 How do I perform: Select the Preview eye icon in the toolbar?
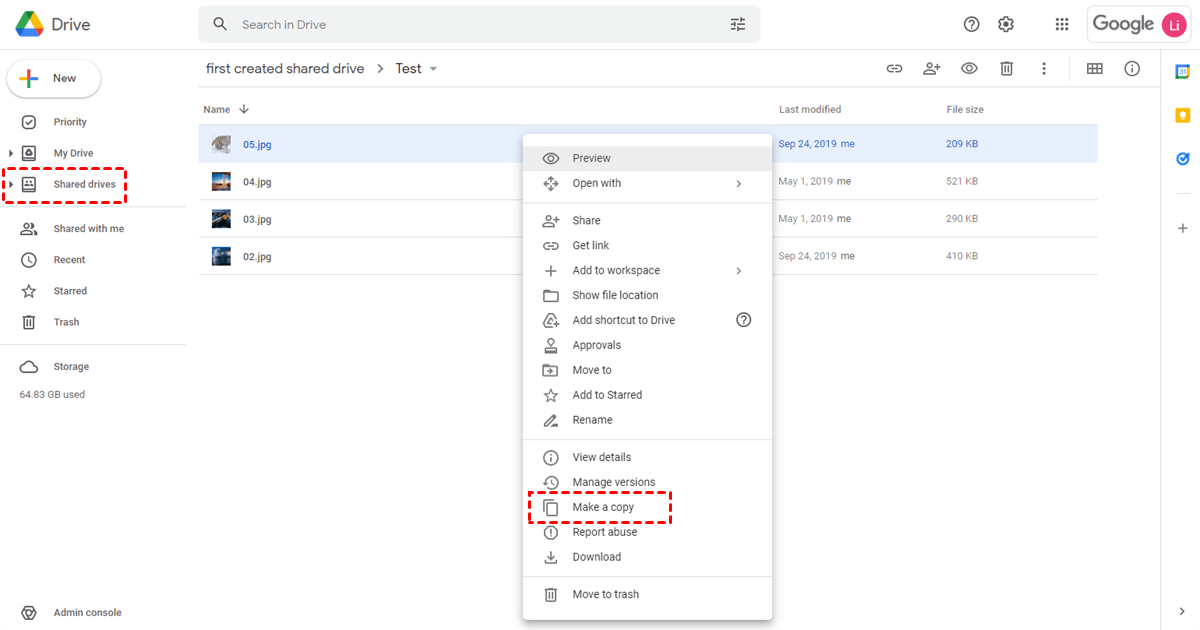pyautogui.click(x=968, y=68)
